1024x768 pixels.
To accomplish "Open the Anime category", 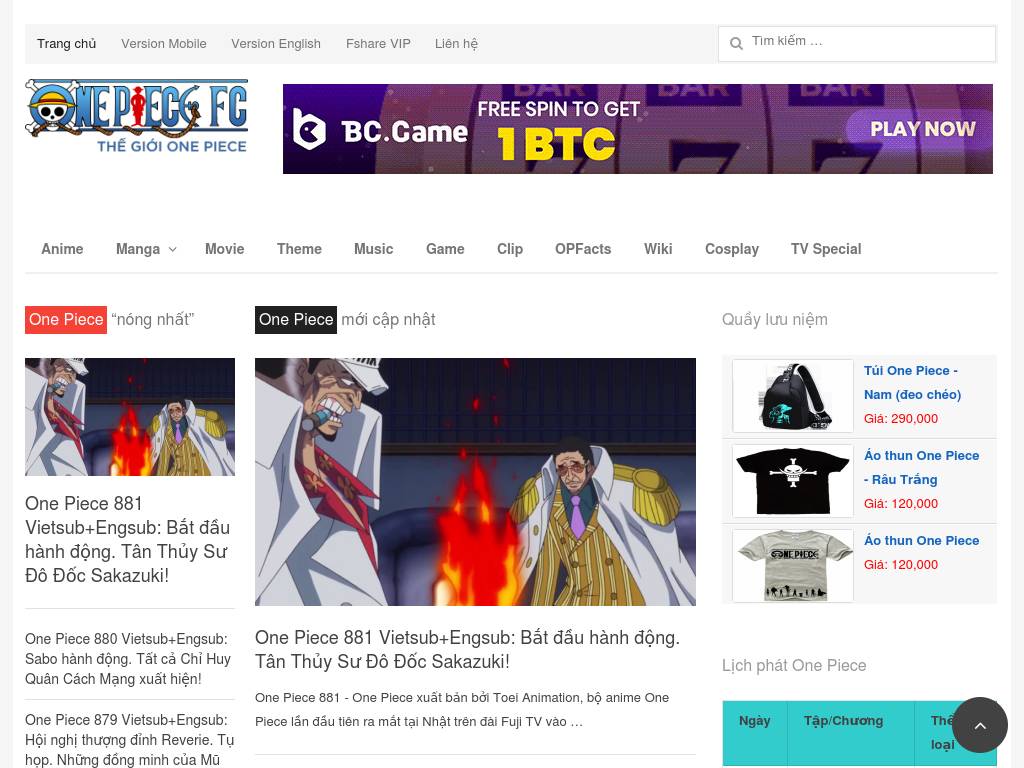I will pyautogui.click(x=62, y=249).
